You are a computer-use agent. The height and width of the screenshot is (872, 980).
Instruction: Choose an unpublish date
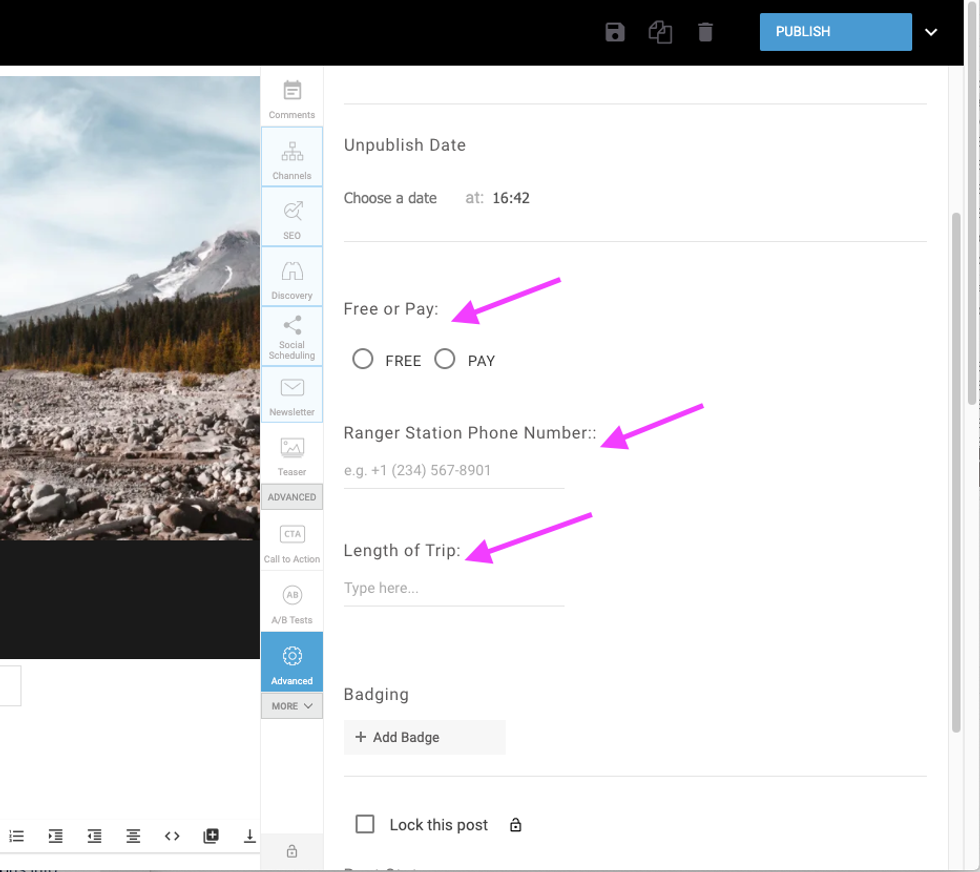(x=390, y=198)
